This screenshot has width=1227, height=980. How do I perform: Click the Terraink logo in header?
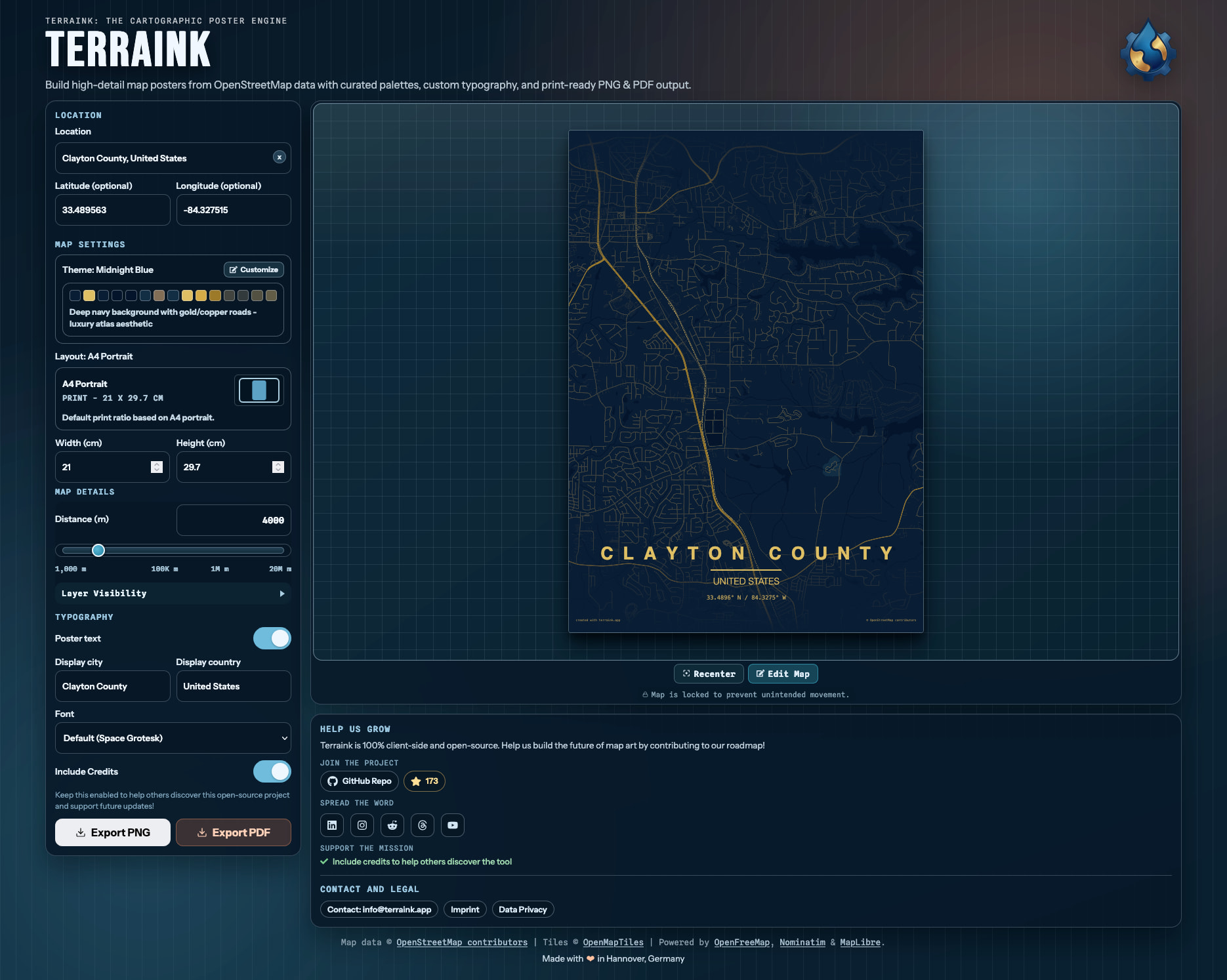point(1148,51)
